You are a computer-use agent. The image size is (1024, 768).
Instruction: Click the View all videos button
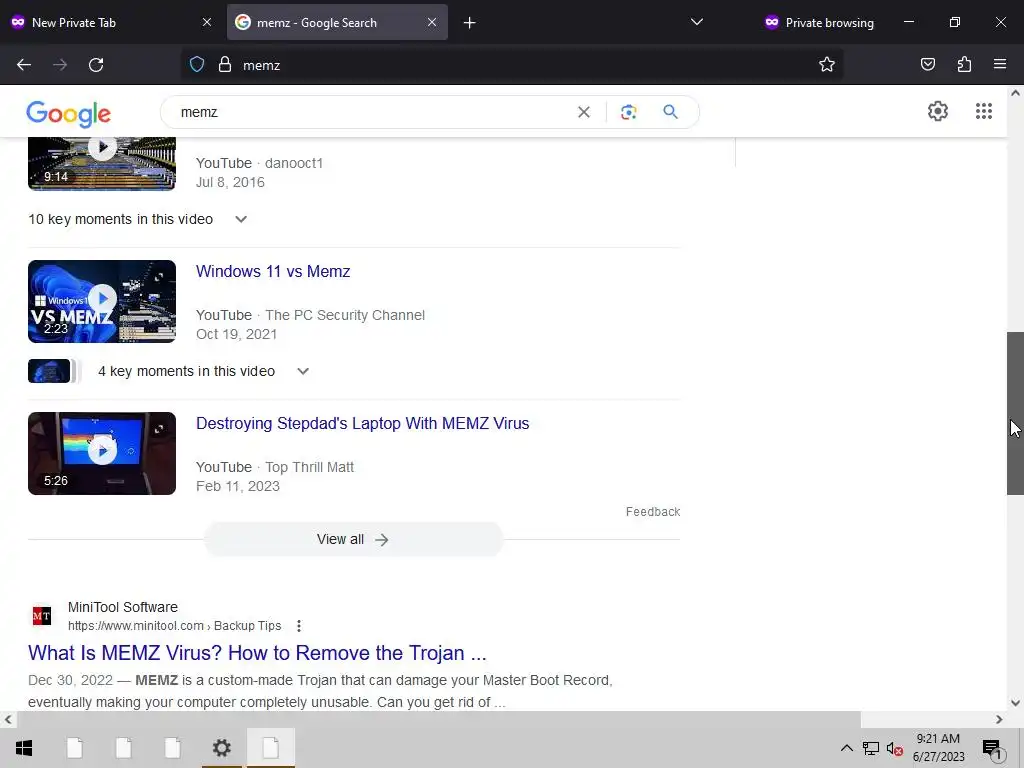tap(353, 539)
